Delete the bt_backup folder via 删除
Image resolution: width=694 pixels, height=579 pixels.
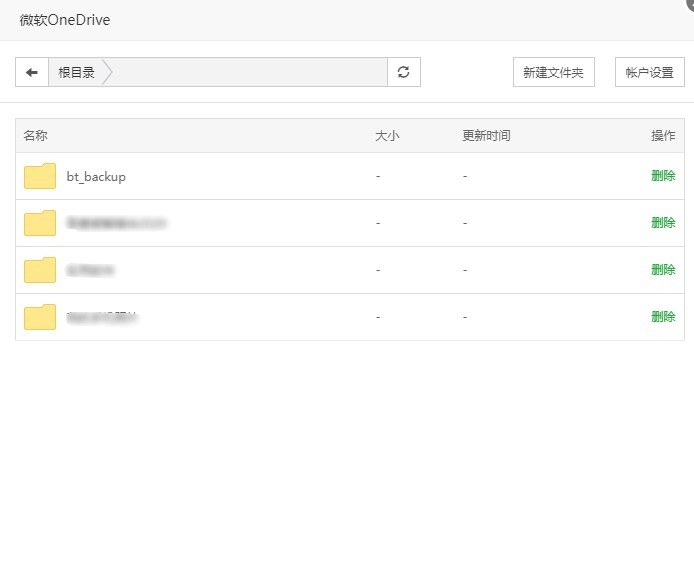[663, 176]
